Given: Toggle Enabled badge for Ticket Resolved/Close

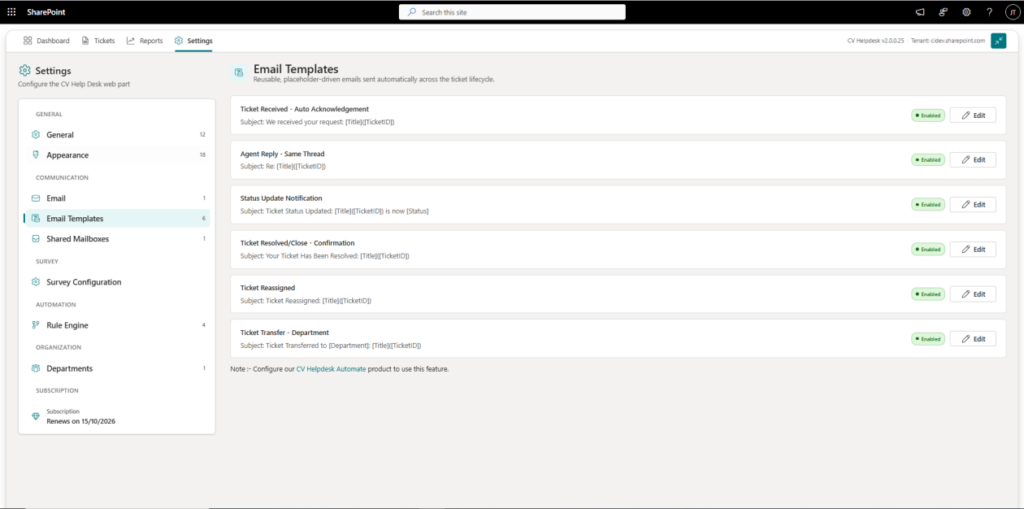Looking at the screenshot, I should (x=928, y=249).
